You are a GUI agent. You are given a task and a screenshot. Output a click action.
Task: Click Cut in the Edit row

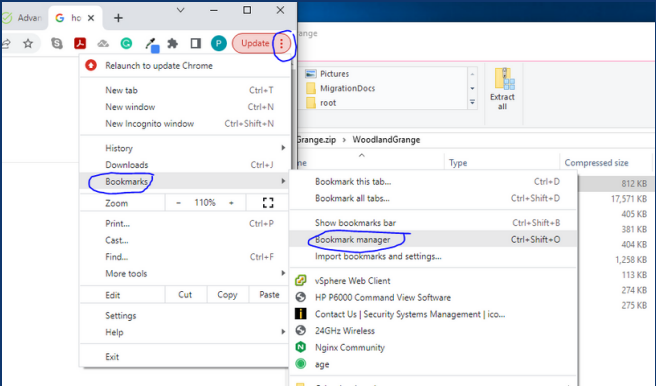185,295
